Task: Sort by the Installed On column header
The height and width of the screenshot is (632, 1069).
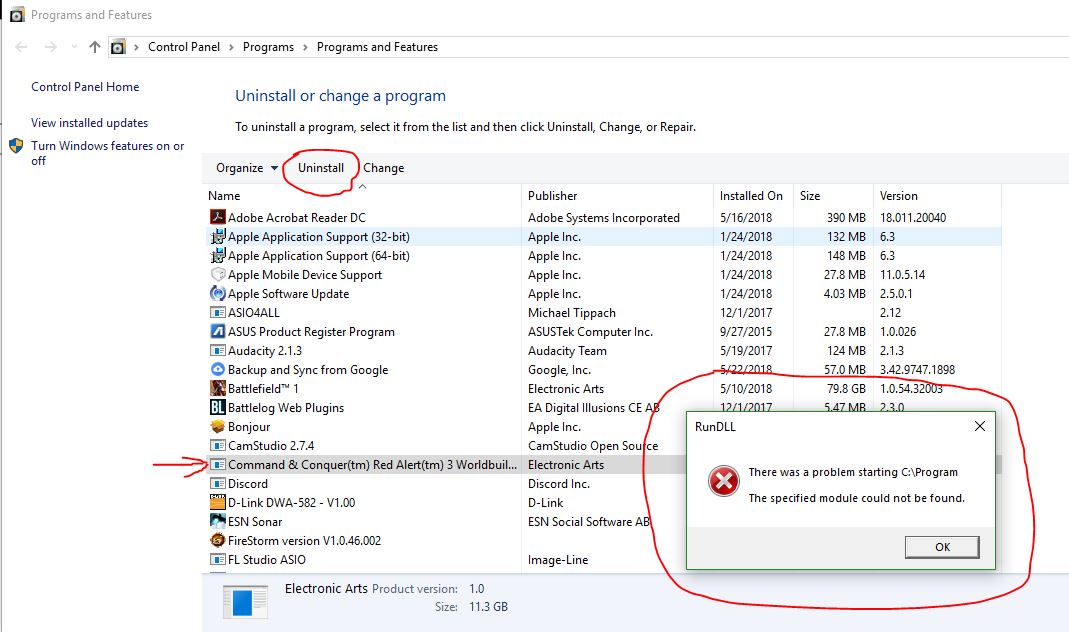Action: point(753,196)
